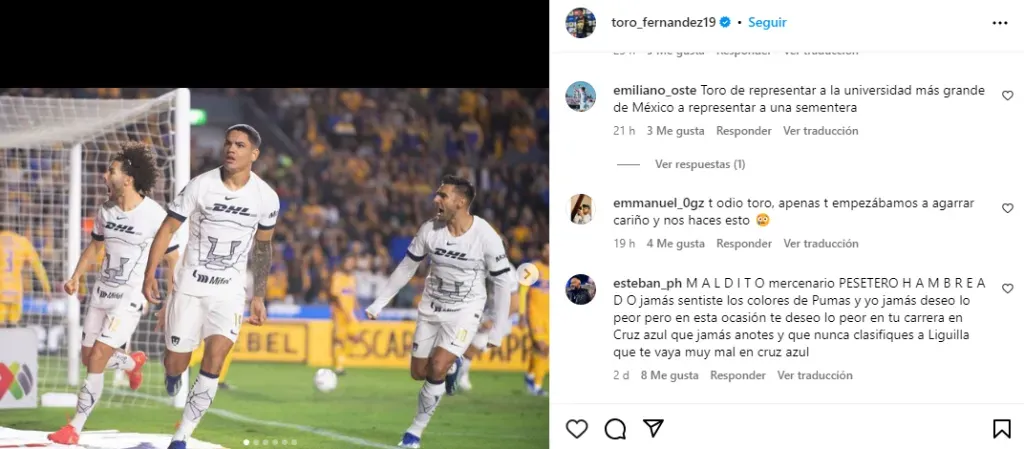Like emiliano_oste's comment
This screenshot has height=449, width=1024.
(x=1007, y=95)
